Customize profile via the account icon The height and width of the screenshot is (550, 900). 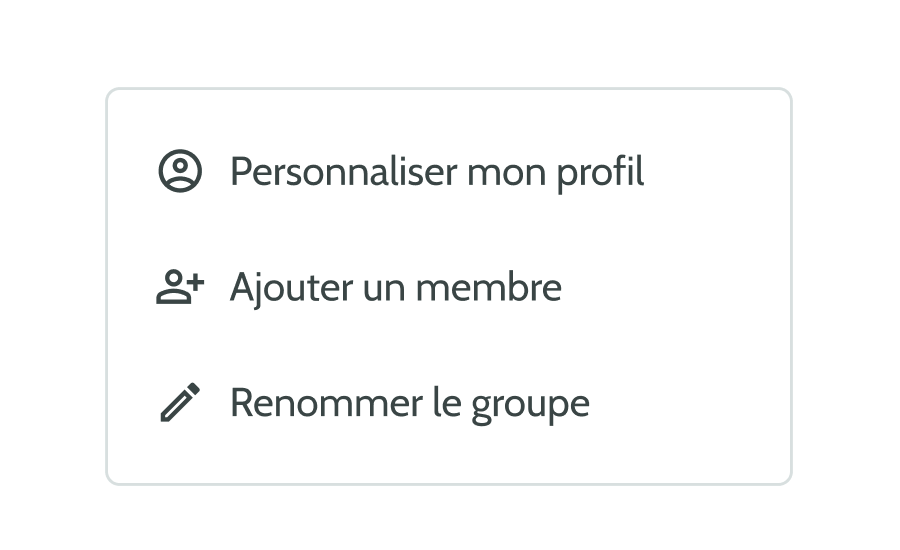[x=180, y=171]
